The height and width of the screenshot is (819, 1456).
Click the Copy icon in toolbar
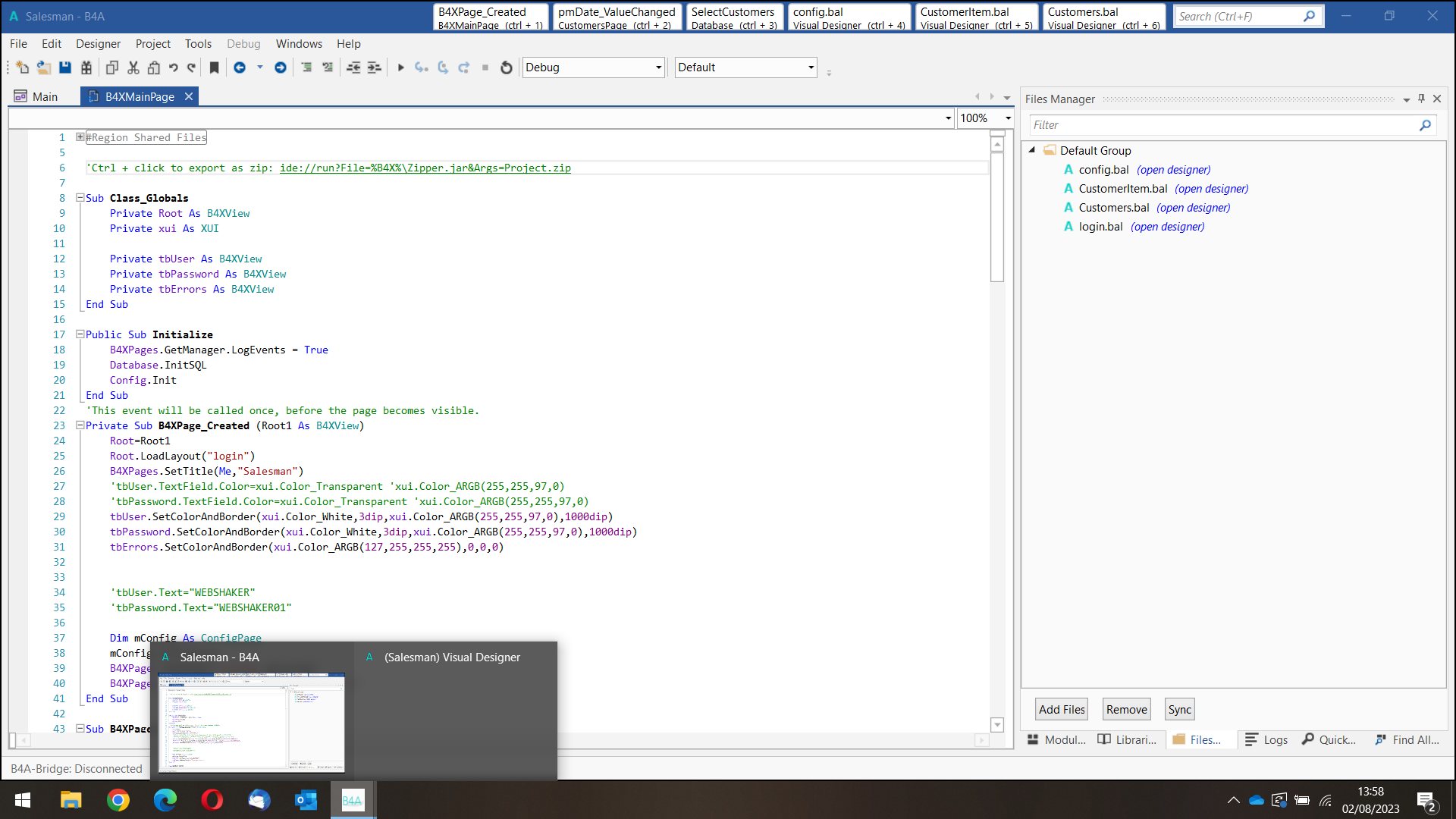(111, 67)
